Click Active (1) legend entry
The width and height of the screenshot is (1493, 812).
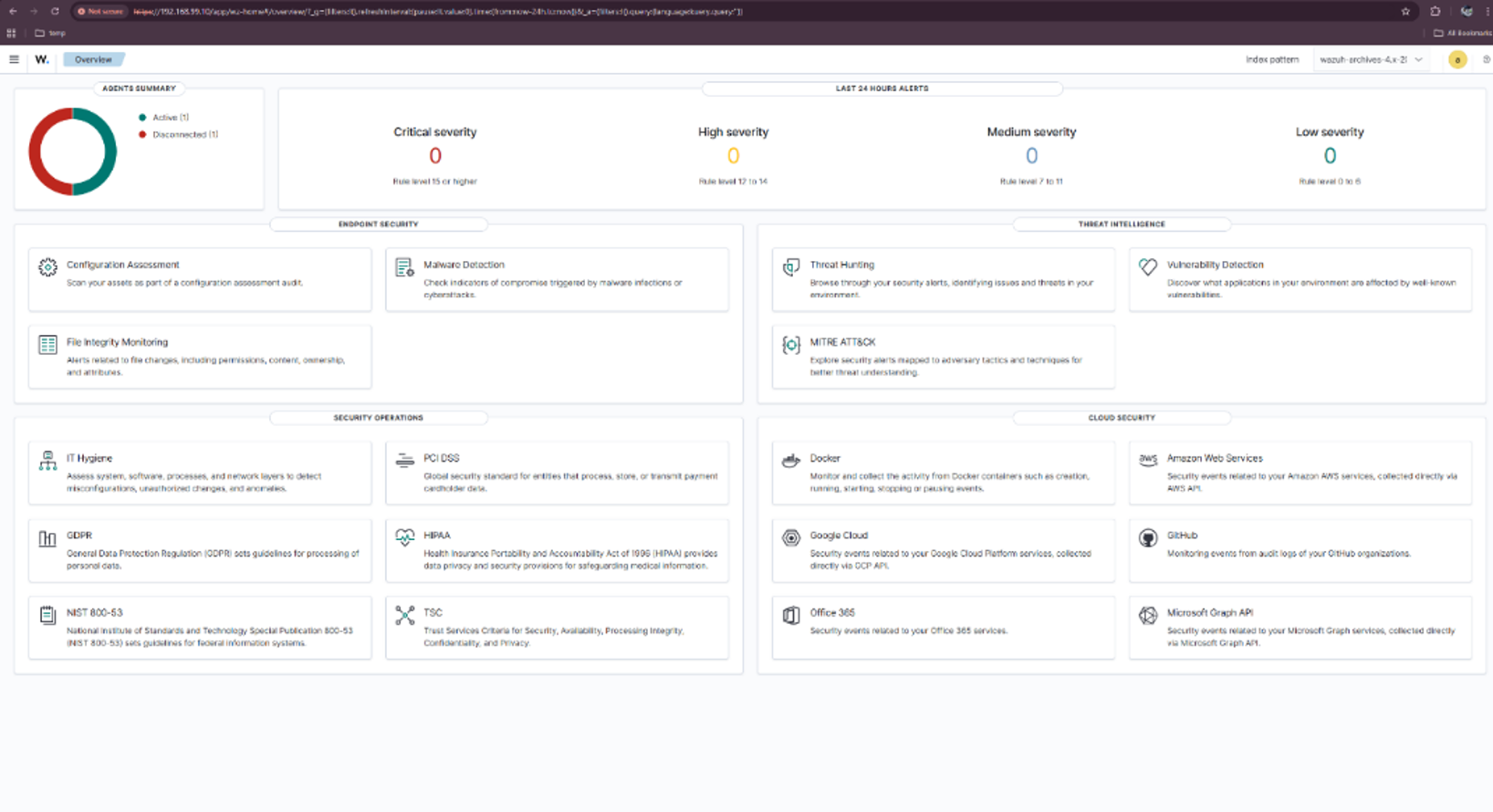pyautogui.click(x=163, y=118)
